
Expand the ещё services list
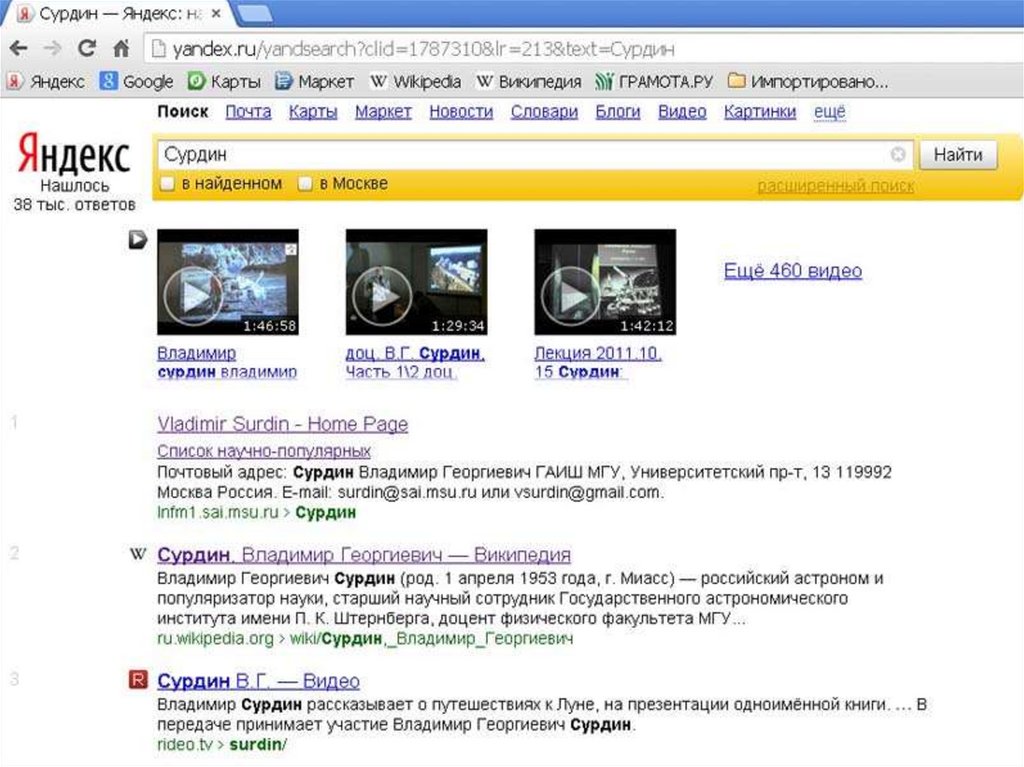point(829,112)
